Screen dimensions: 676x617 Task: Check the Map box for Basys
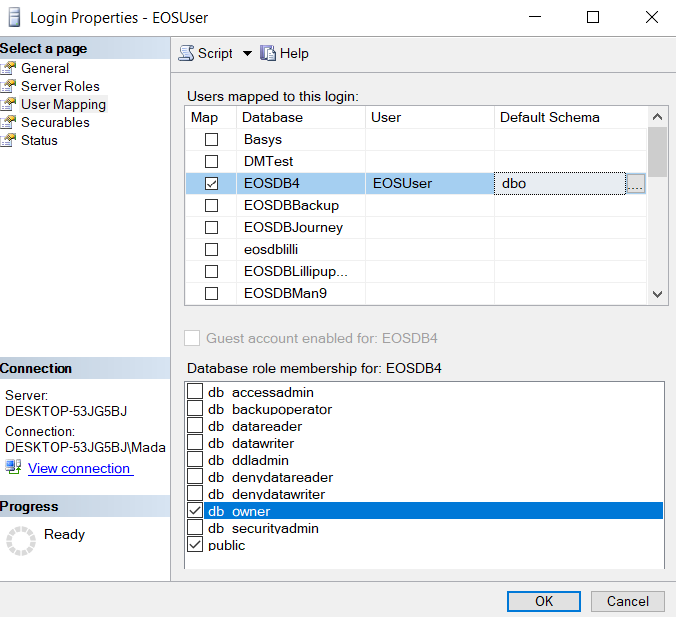point(211,140)
